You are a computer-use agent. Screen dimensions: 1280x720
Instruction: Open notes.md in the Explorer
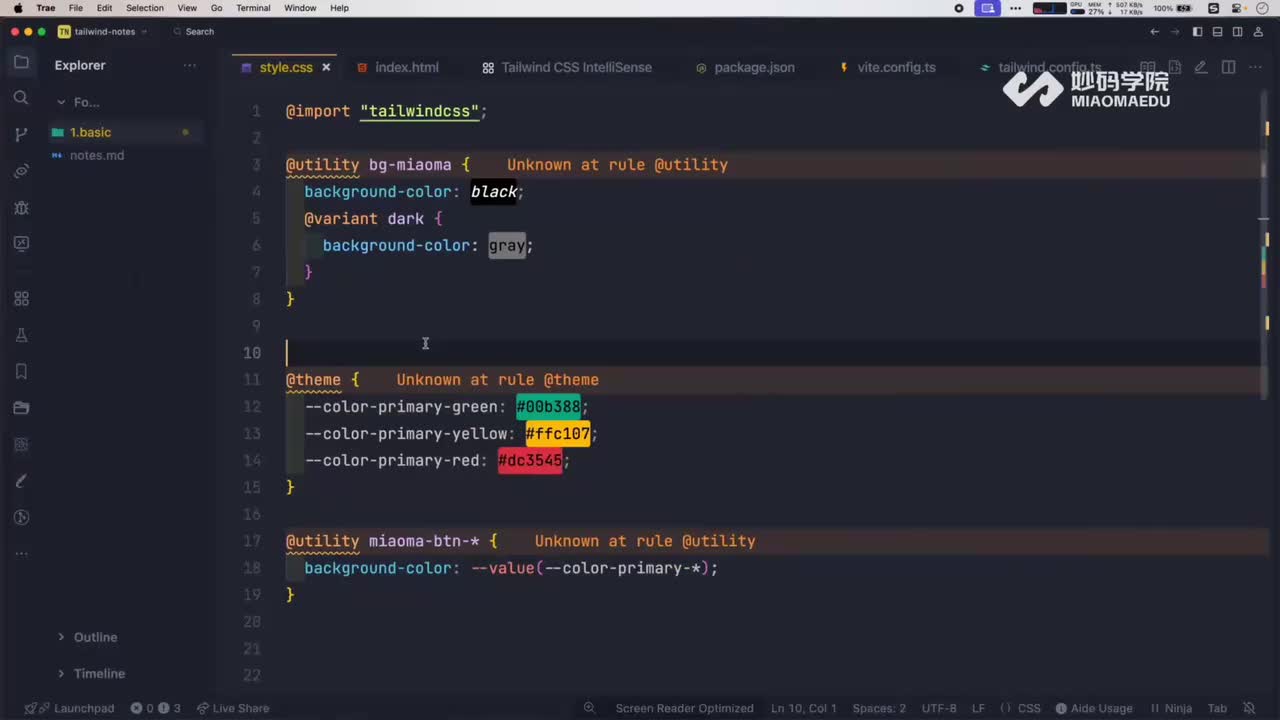point(97,155)
